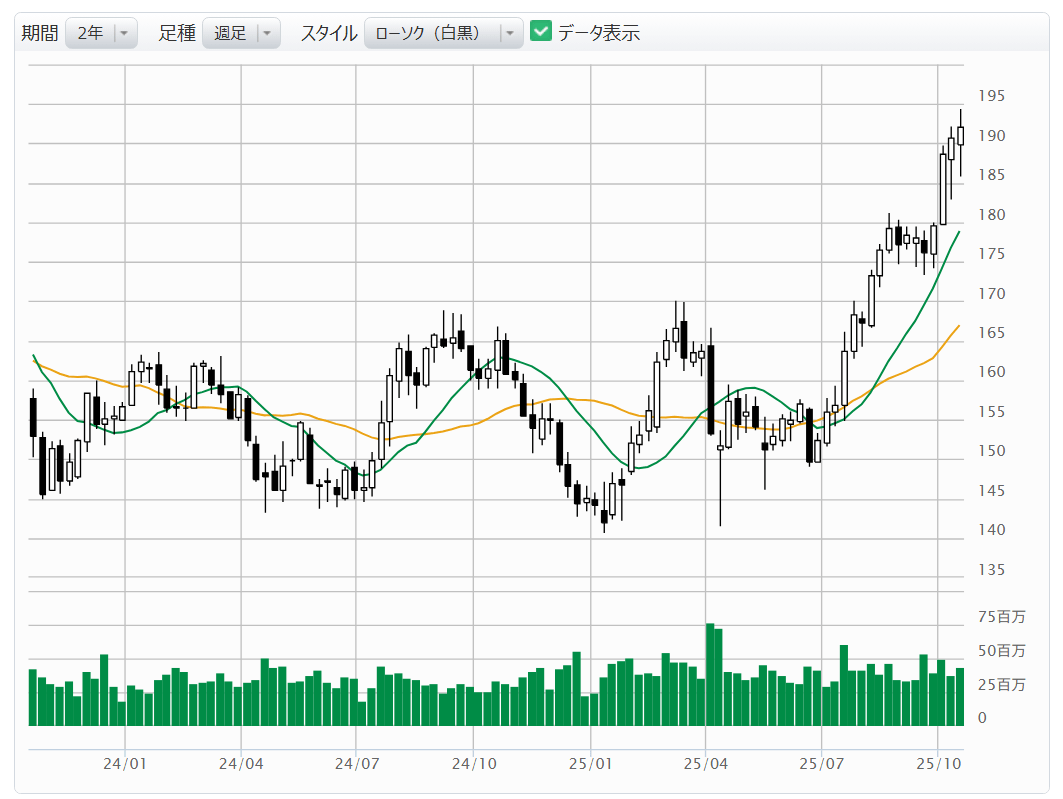
Task: Click the first volume bar at far left
Action: 33,697
